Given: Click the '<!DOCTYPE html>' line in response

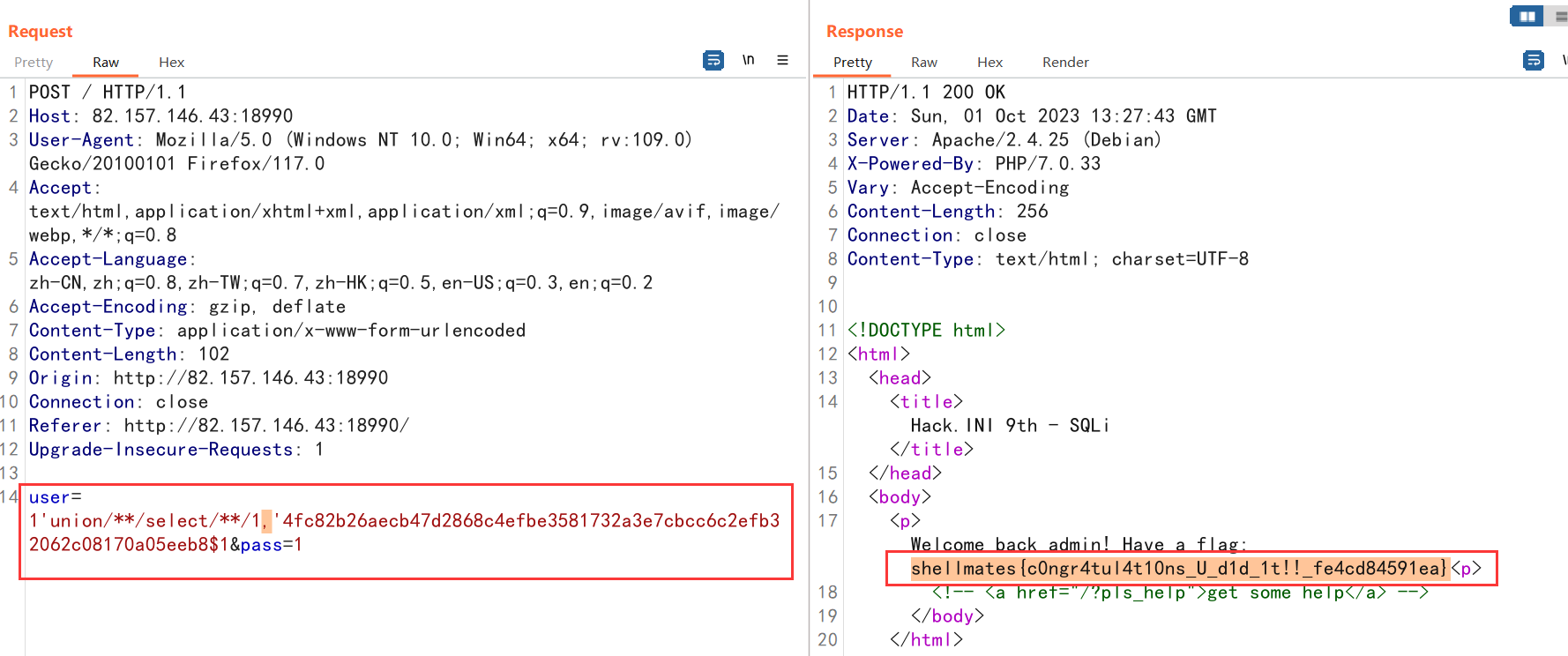Looking at the screenshot, I should (x=926, y=331).
